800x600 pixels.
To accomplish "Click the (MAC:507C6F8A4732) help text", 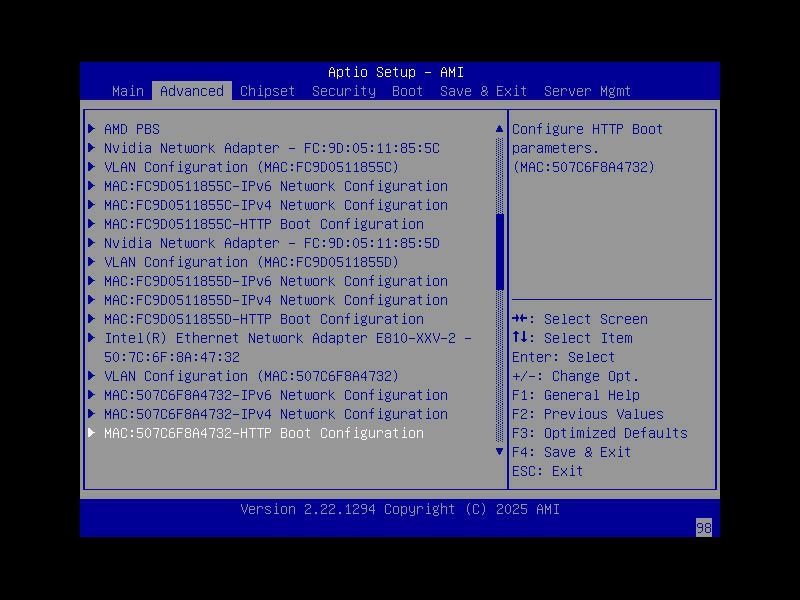I will [583, 167].
